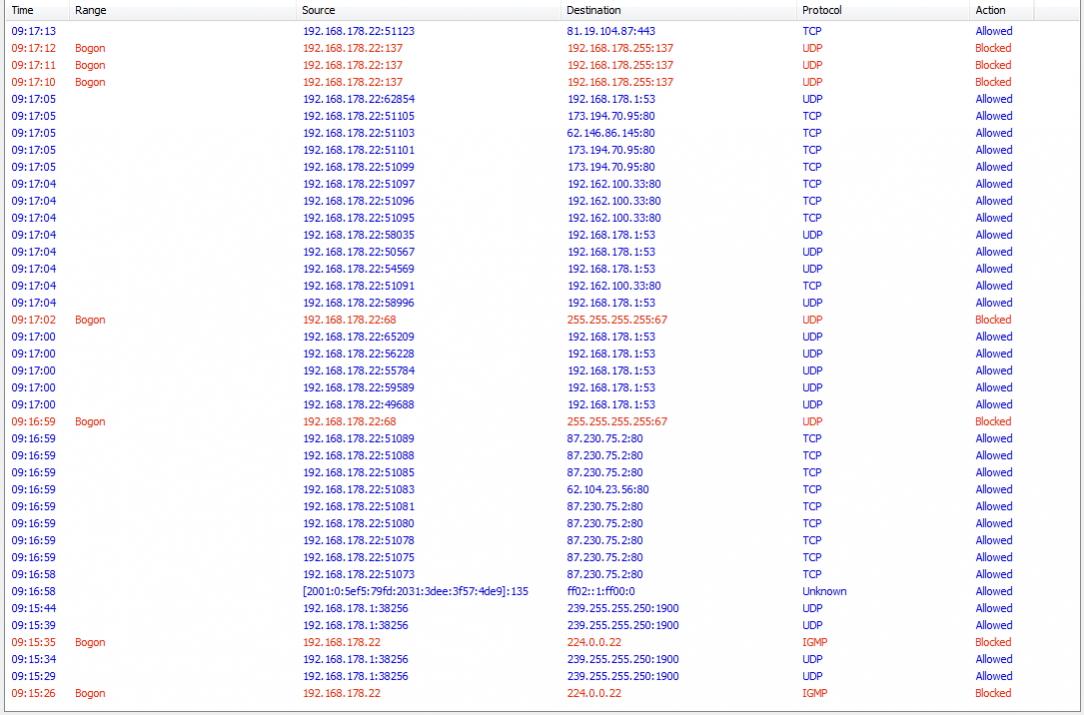Image resolution: width=1084 pixels, height=715 pixels.
Task: Select source 192.168.178.22:51101
Action: click(359, 150)
